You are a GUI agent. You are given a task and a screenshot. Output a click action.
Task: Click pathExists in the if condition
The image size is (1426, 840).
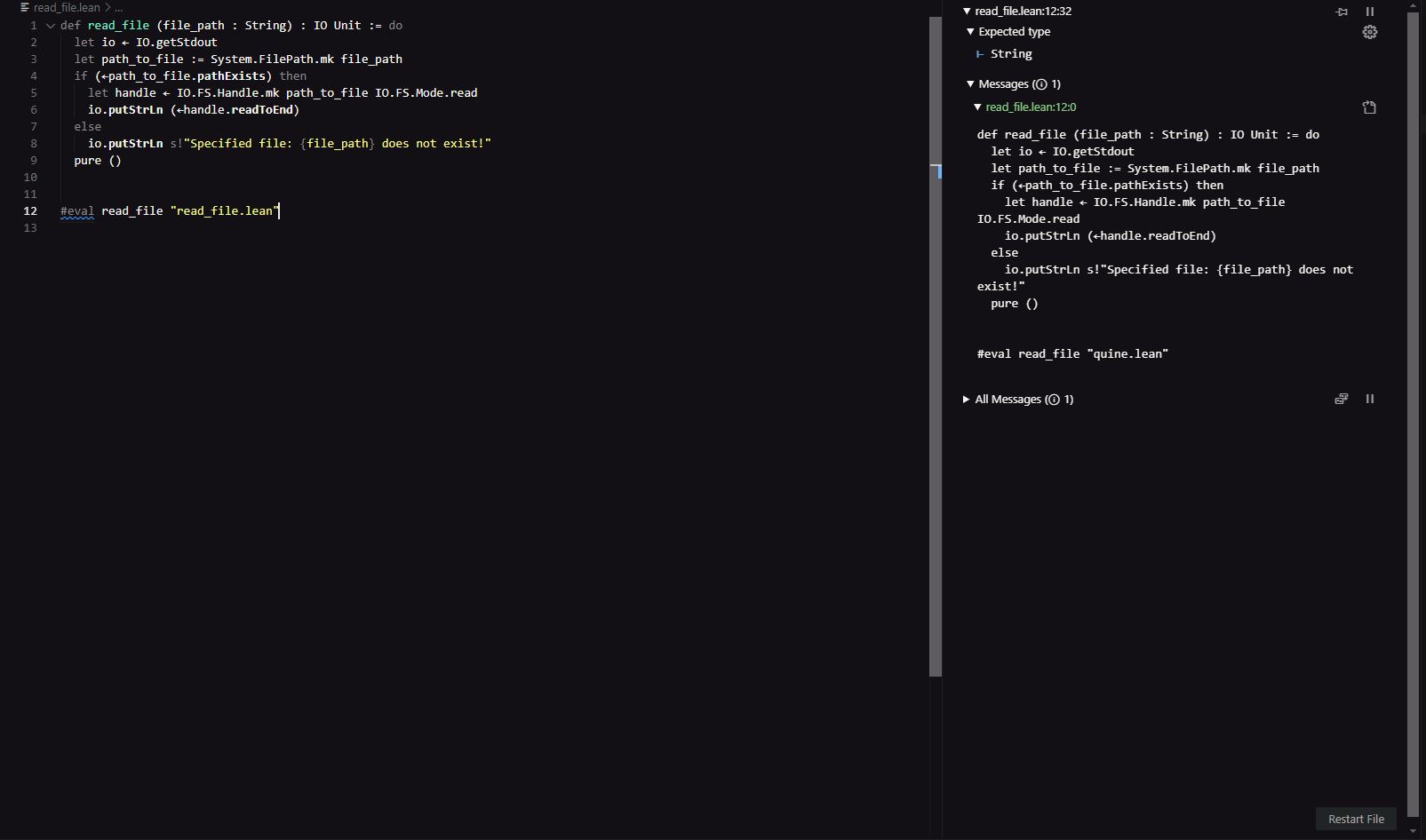pyautogui.click(x=231, y=76)
